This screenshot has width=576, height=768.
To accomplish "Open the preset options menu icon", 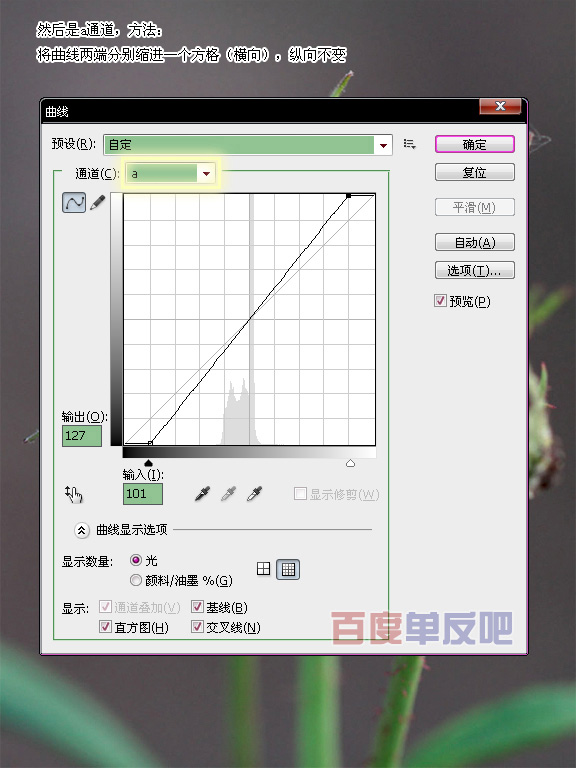I will [x=409, y=144].
